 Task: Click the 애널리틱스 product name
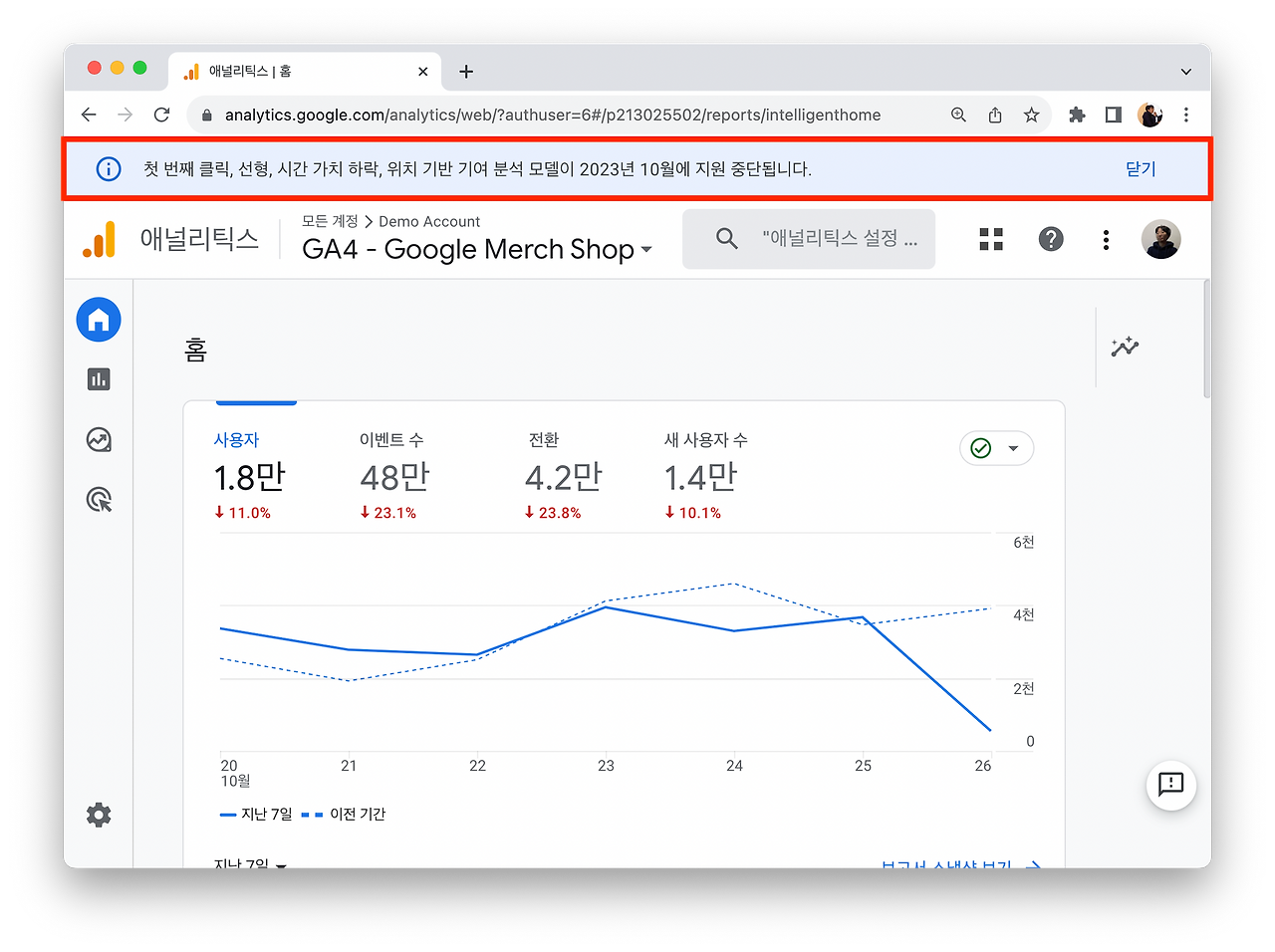(199, 239)
